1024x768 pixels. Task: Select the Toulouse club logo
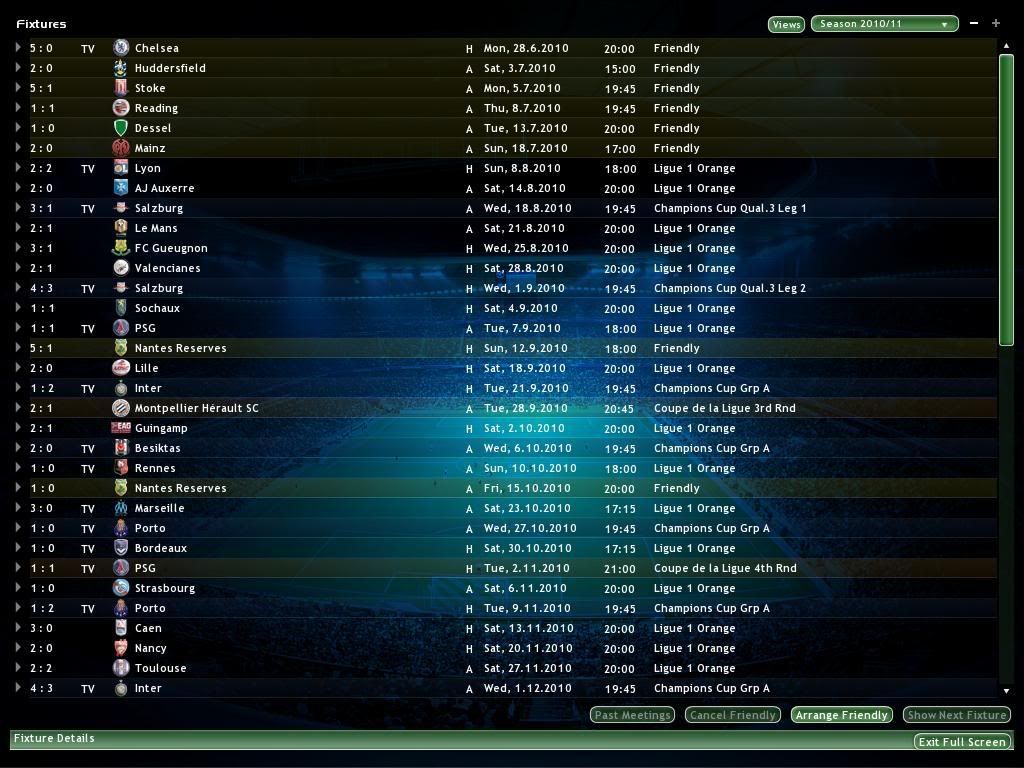[x=121, y=668]
